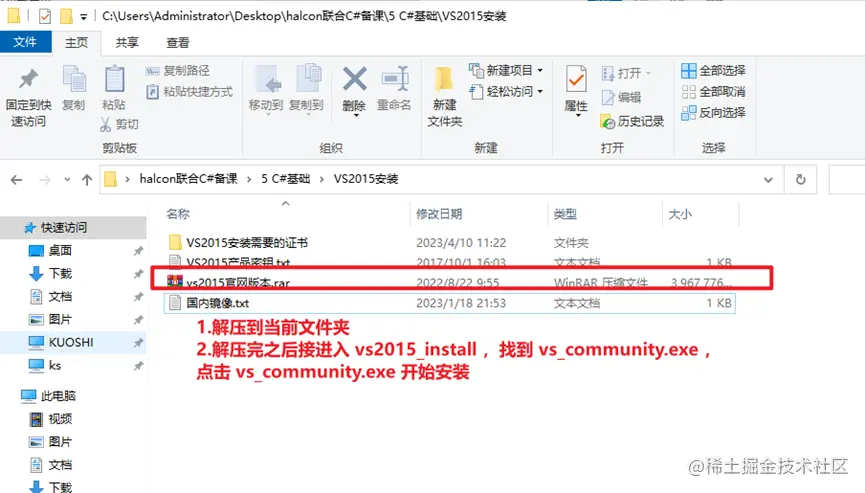The height and width of the screenshot is (493, 865).
Task: Select ks in navigation pane
Action: 54,366
